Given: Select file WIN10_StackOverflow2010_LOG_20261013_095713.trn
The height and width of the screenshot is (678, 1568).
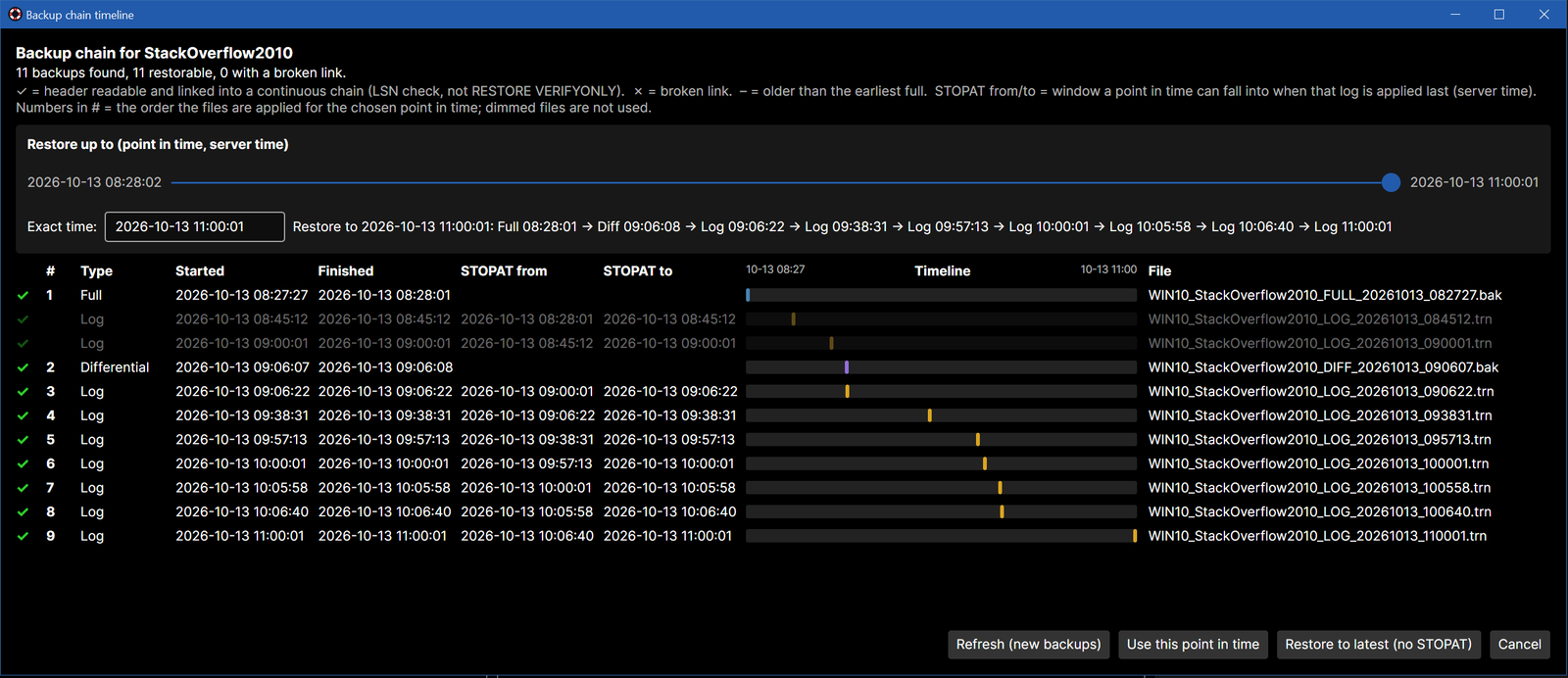Looking at the screenshot, I should (x=1319, y=440).
